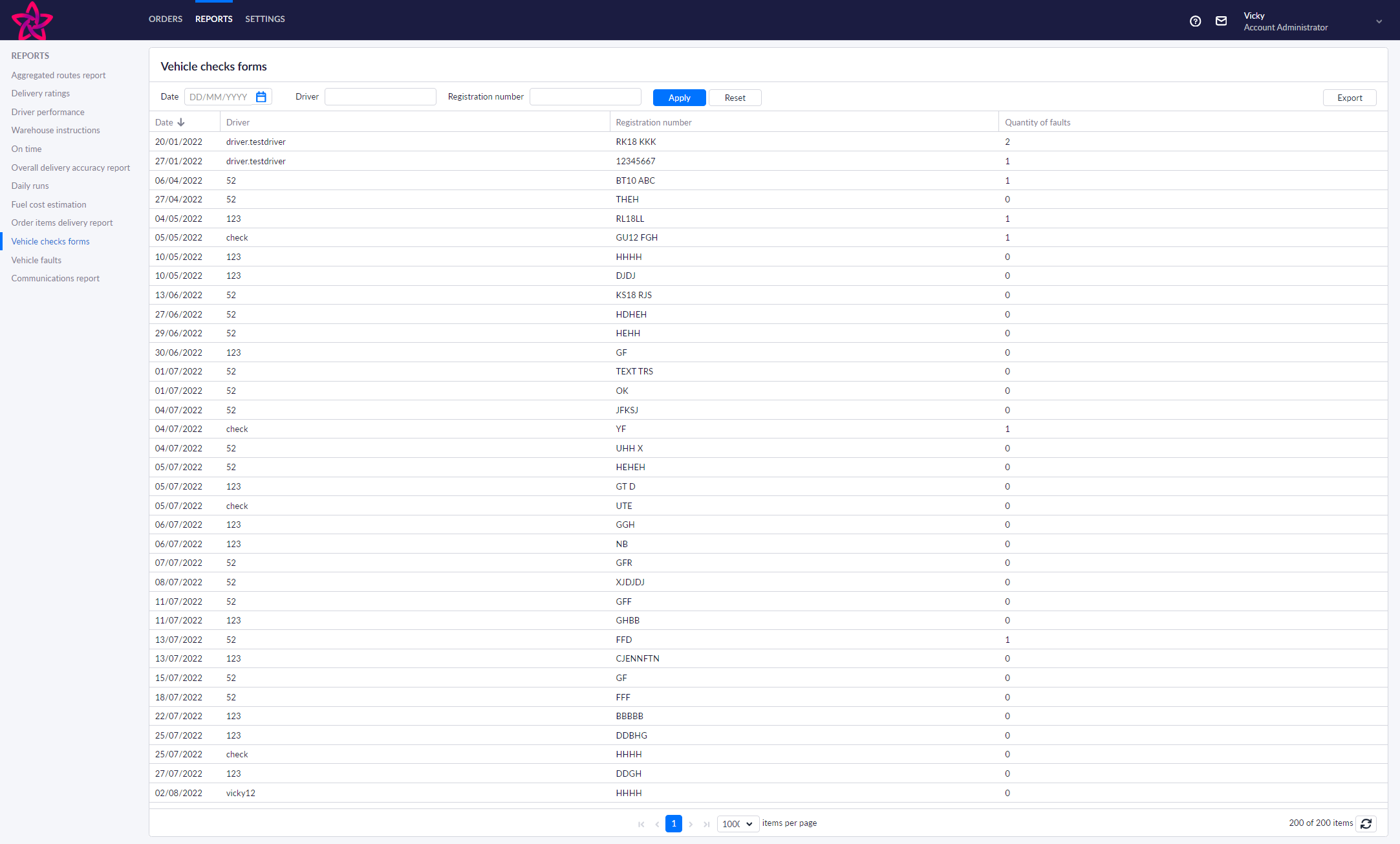This screenshot has height=844, width=1400.
Task: Click the Date sort arrow icon
Action: pos(181,122)
